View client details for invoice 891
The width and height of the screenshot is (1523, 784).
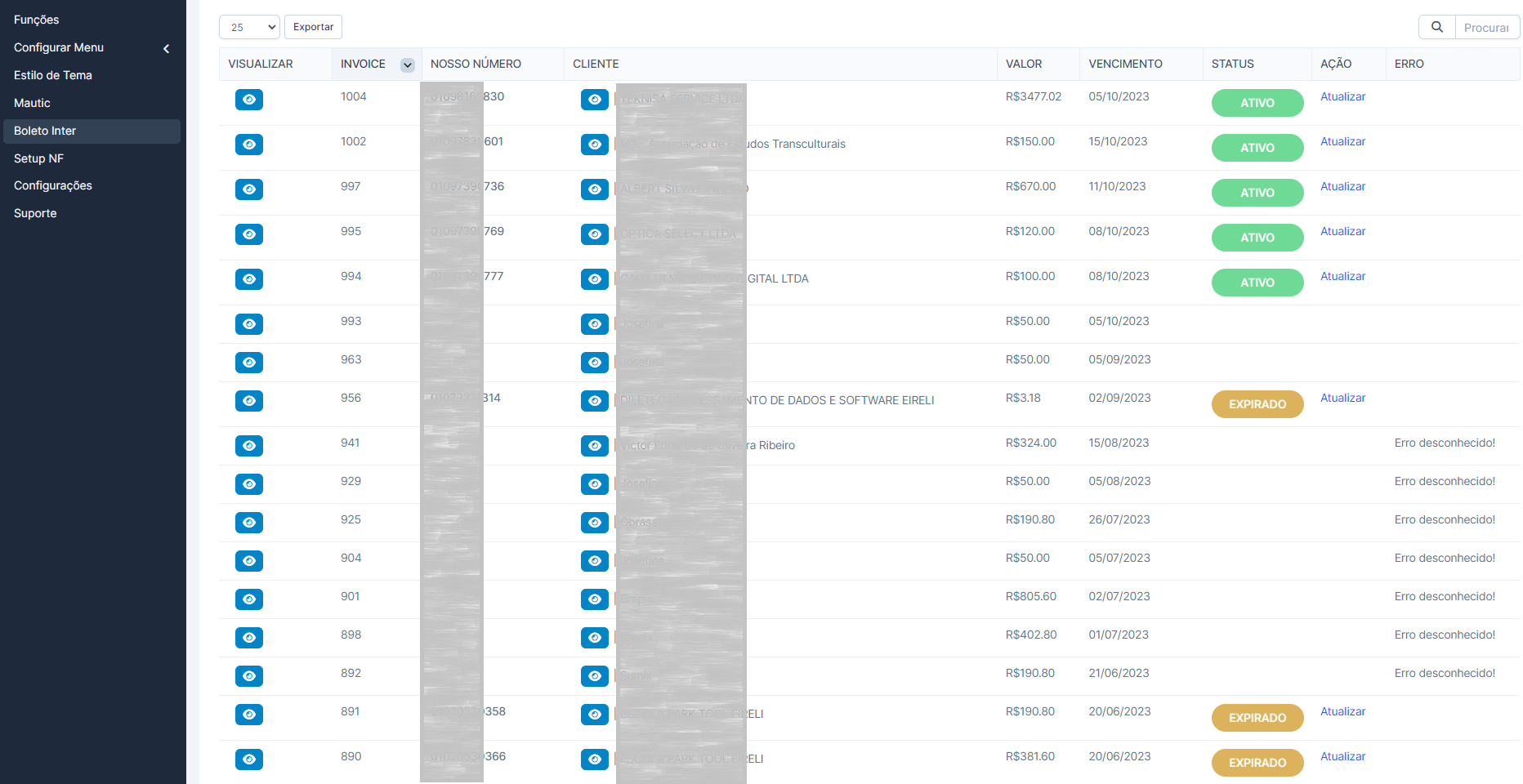coord(595,715)
